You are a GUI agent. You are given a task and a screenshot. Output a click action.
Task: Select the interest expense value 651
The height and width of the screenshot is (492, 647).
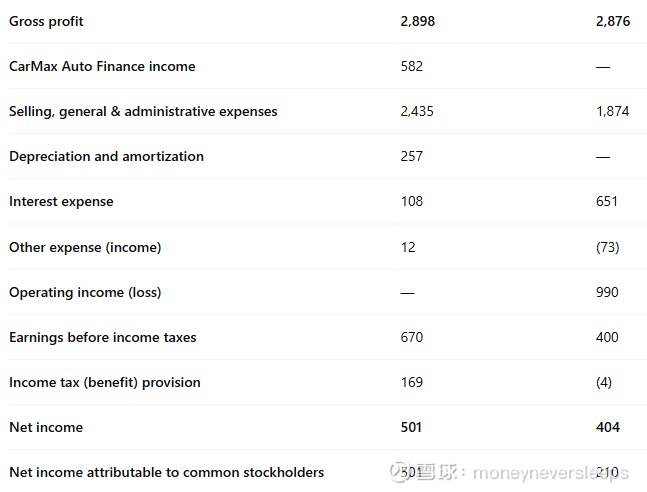point(606,201)
